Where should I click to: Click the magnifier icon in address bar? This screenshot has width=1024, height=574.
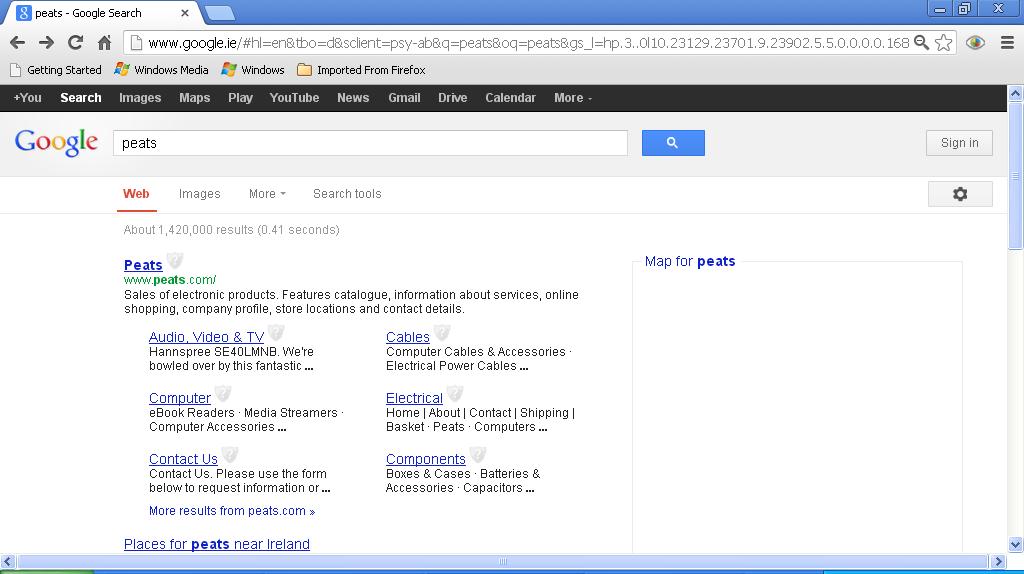tap(921, 43)
